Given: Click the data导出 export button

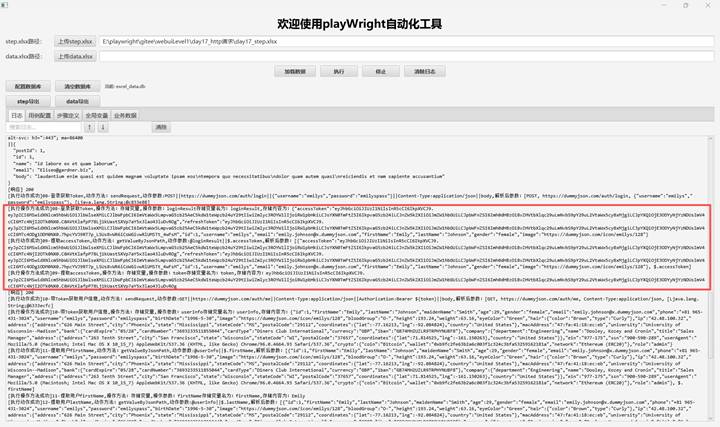Looking at the screenshot, I should [x=77, y=101].
